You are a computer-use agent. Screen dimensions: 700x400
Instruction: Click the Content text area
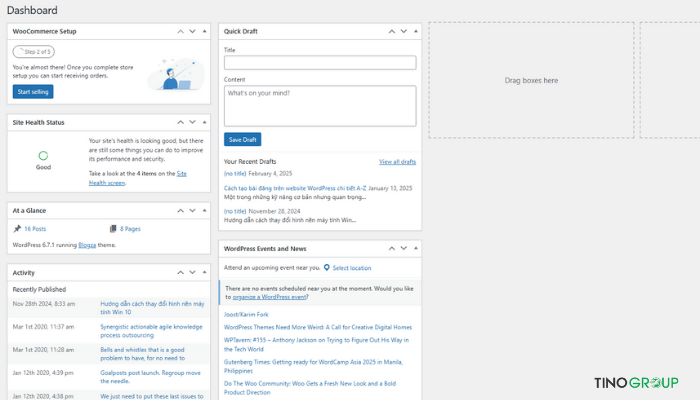320,106
